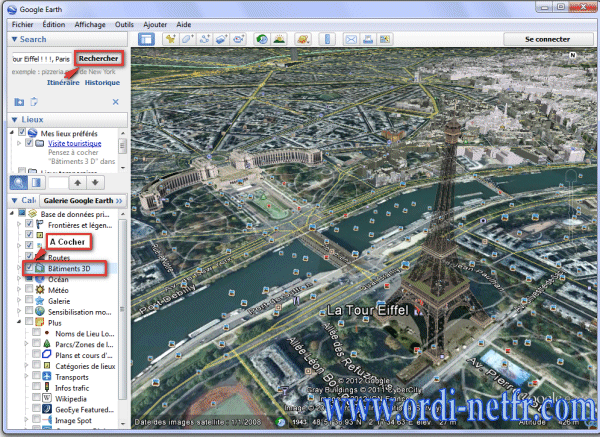The width and height of the screenshot is (600, 437).
Task: Collapse the Lieux panel triangle
Action: 14,120
